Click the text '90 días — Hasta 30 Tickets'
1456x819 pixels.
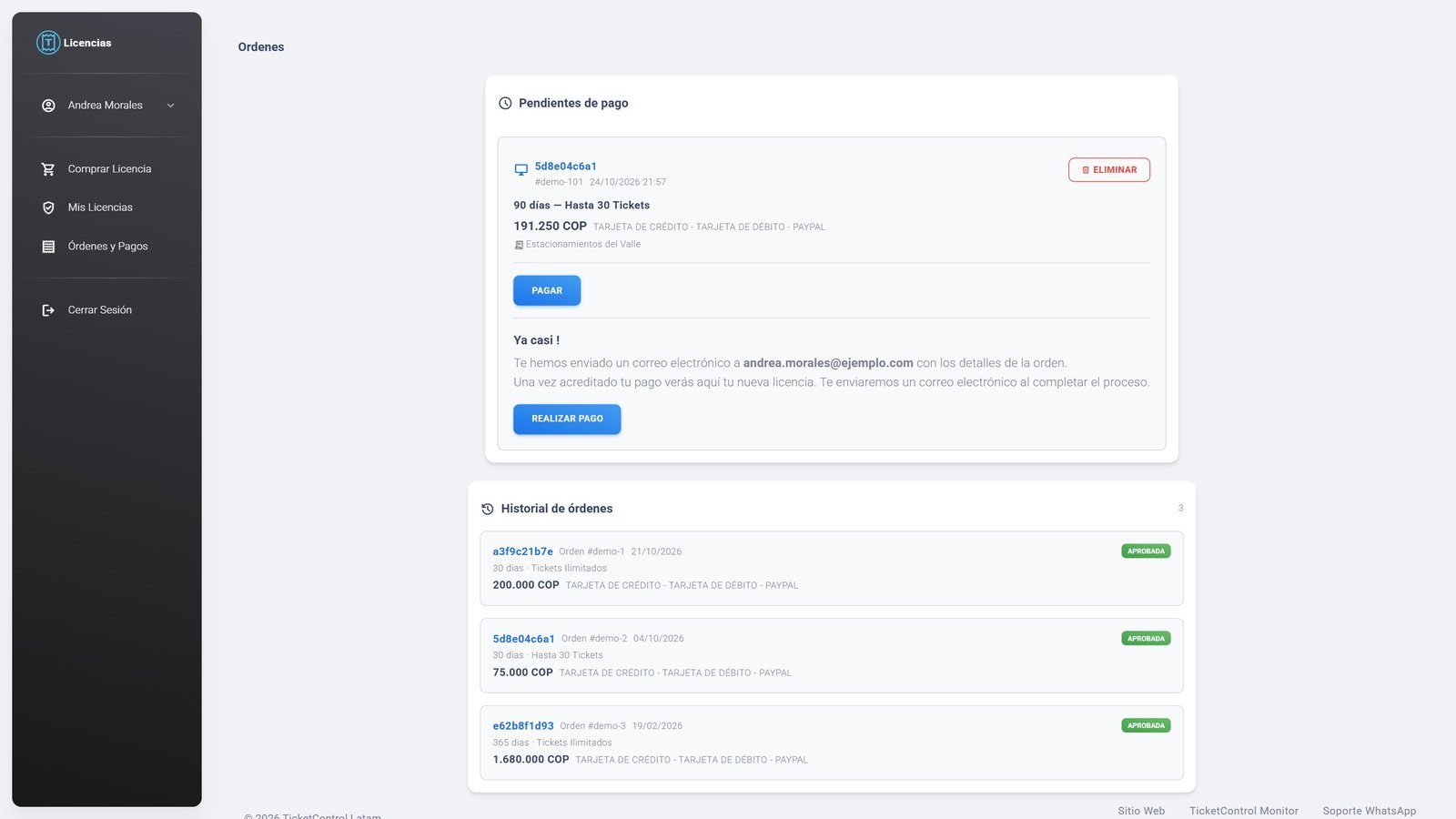click(581, 206)
